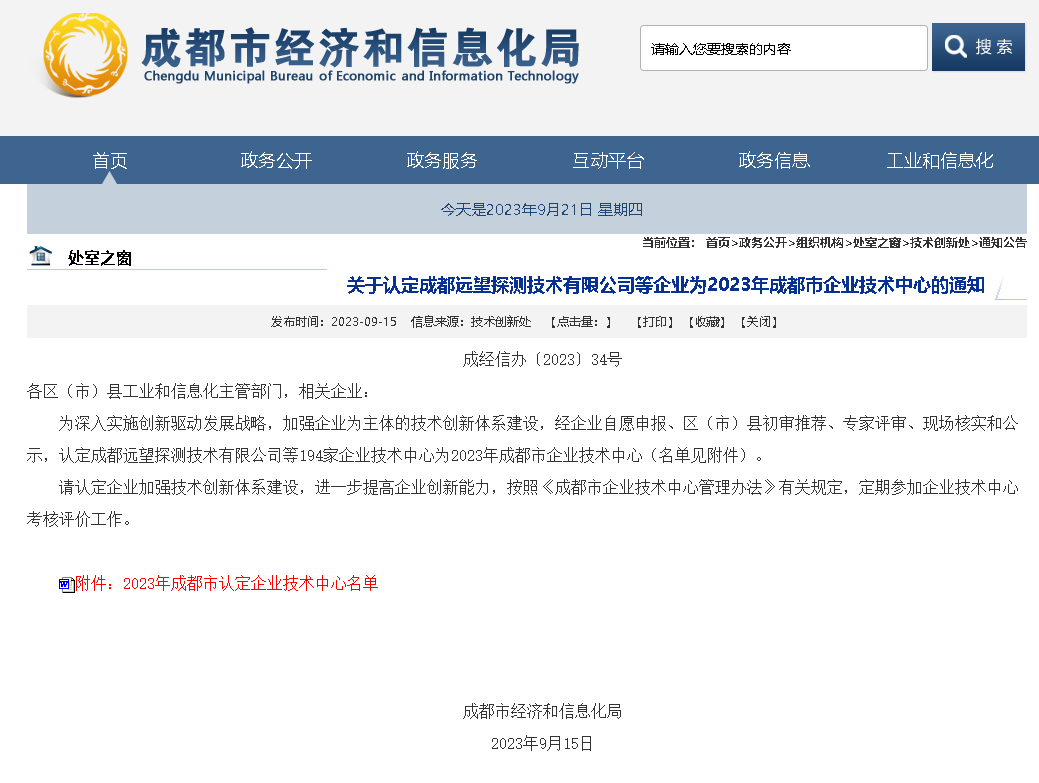Open the 首页 navigation menu item
Viewport: 1039px width, 783px height.
[108, 160]
